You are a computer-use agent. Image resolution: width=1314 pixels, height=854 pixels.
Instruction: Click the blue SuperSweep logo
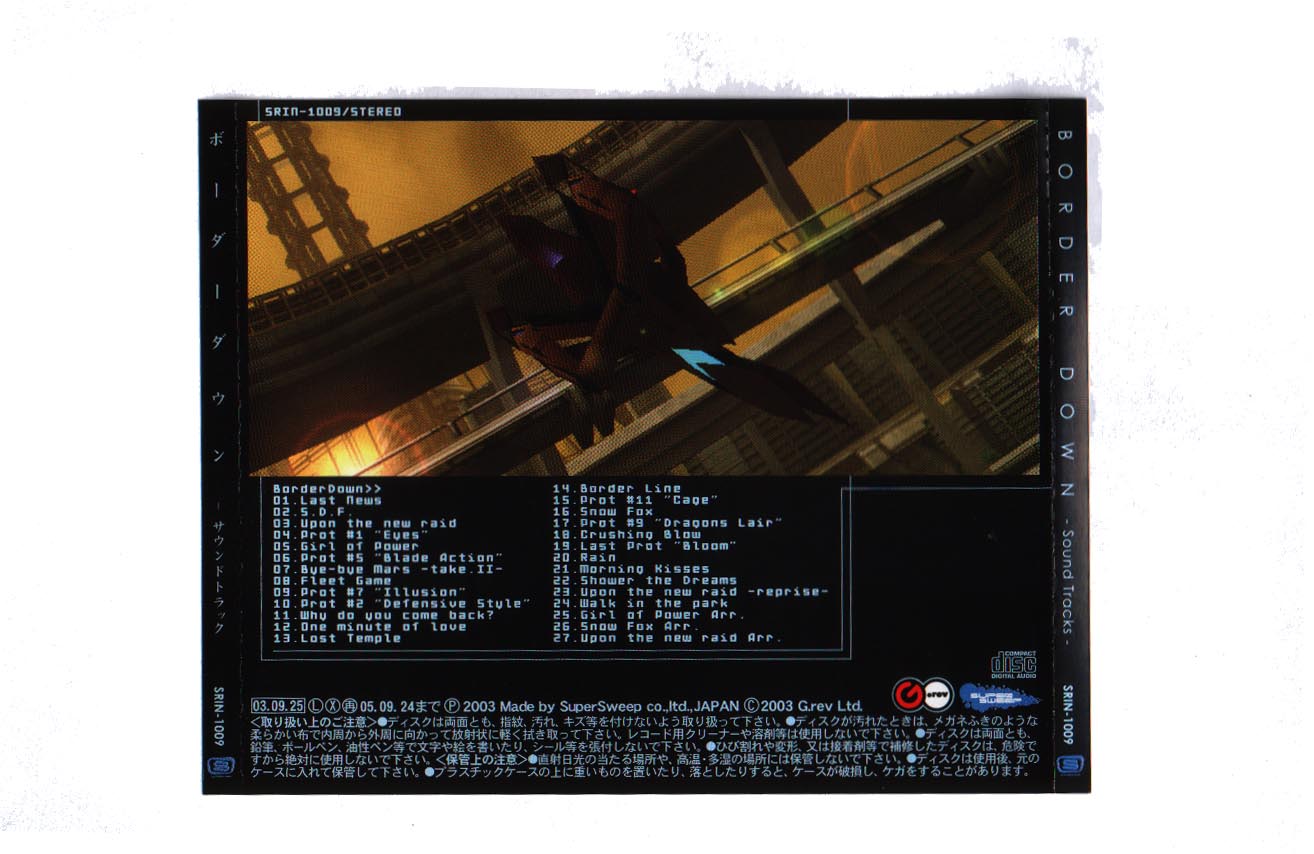(x=999, y=694)
